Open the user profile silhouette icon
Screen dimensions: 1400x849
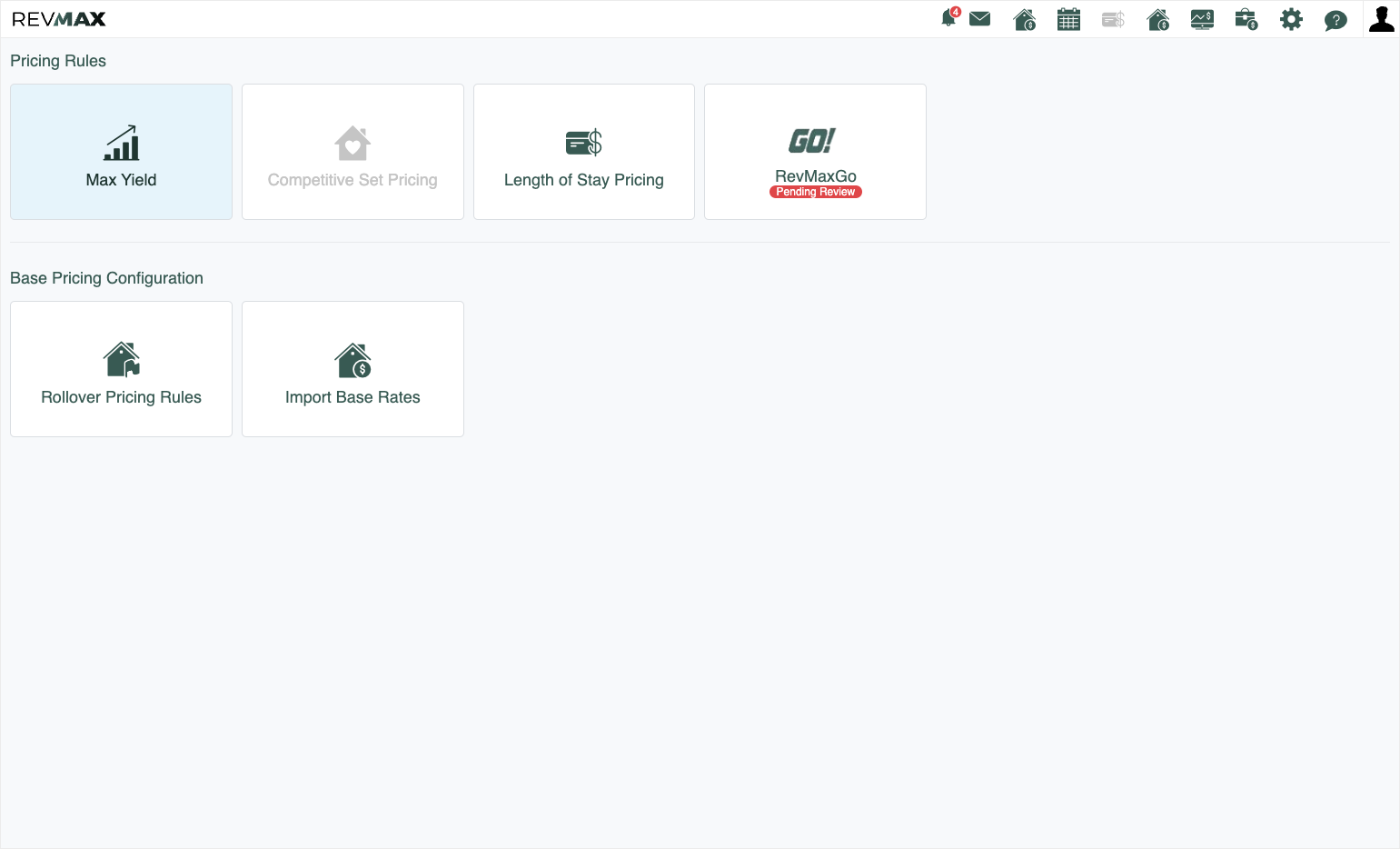(x=1382, y=19)
